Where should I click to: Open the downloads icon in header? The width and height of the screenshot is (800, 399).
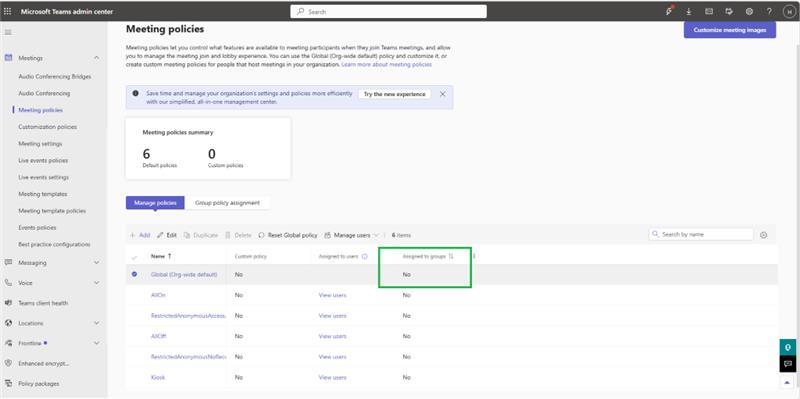(689, 12)
